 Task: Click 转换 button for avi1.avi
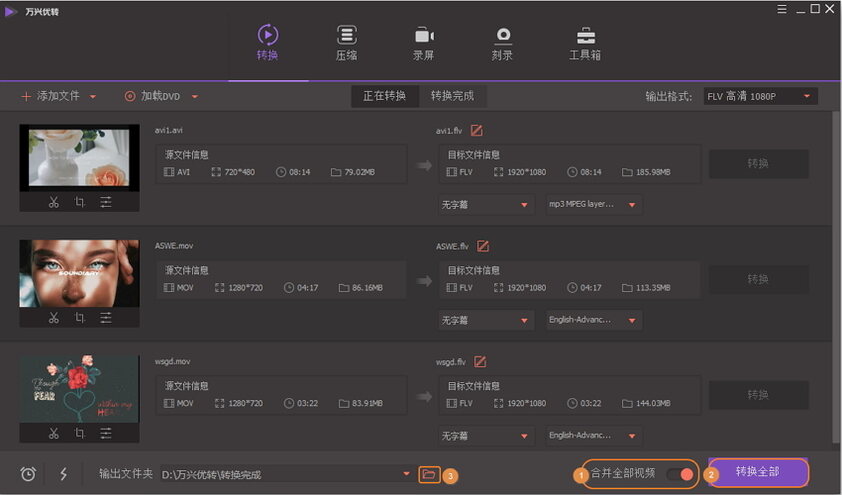(x=758, y=164)
